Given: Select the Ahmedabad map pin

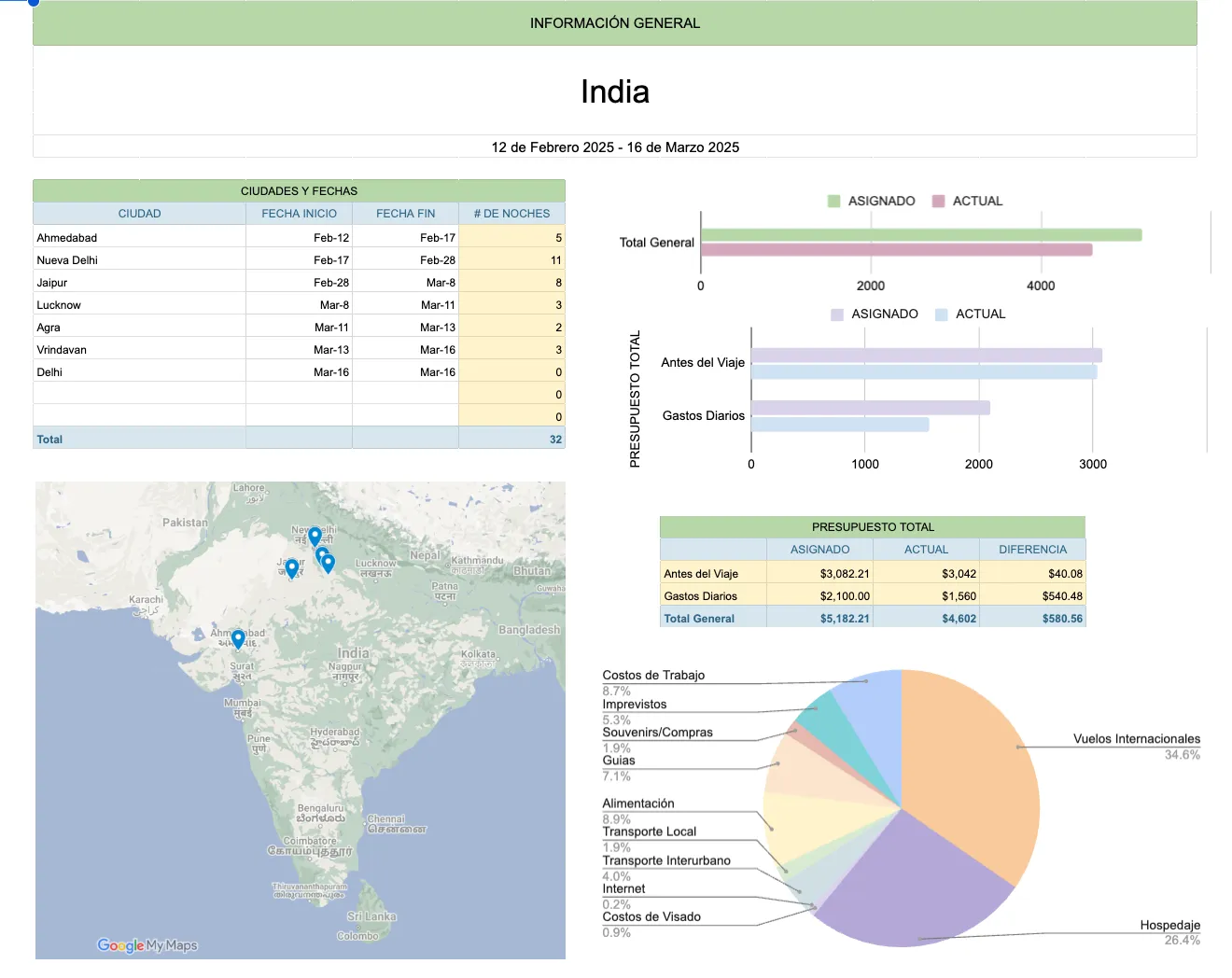Looking at the screenshot, I should [238, 638].
